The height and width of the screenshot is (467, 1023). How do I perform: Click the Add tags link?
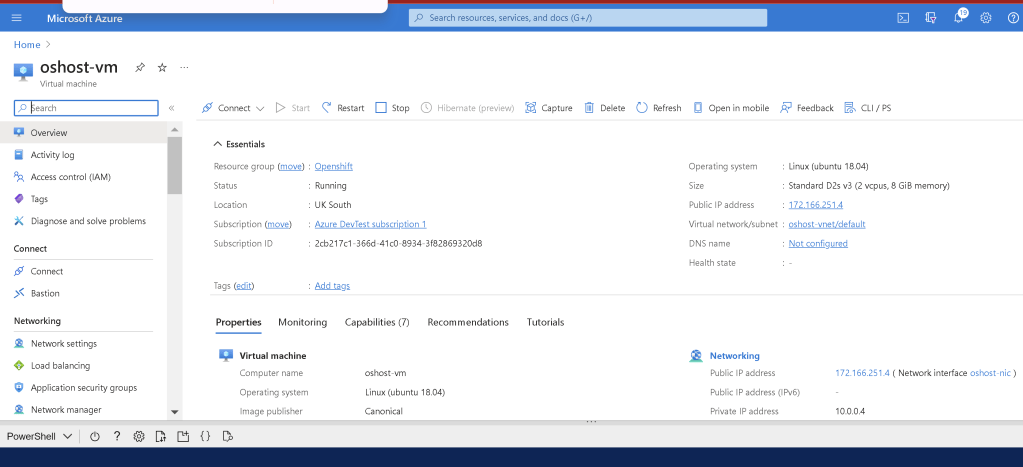click(x=332, y=286)
